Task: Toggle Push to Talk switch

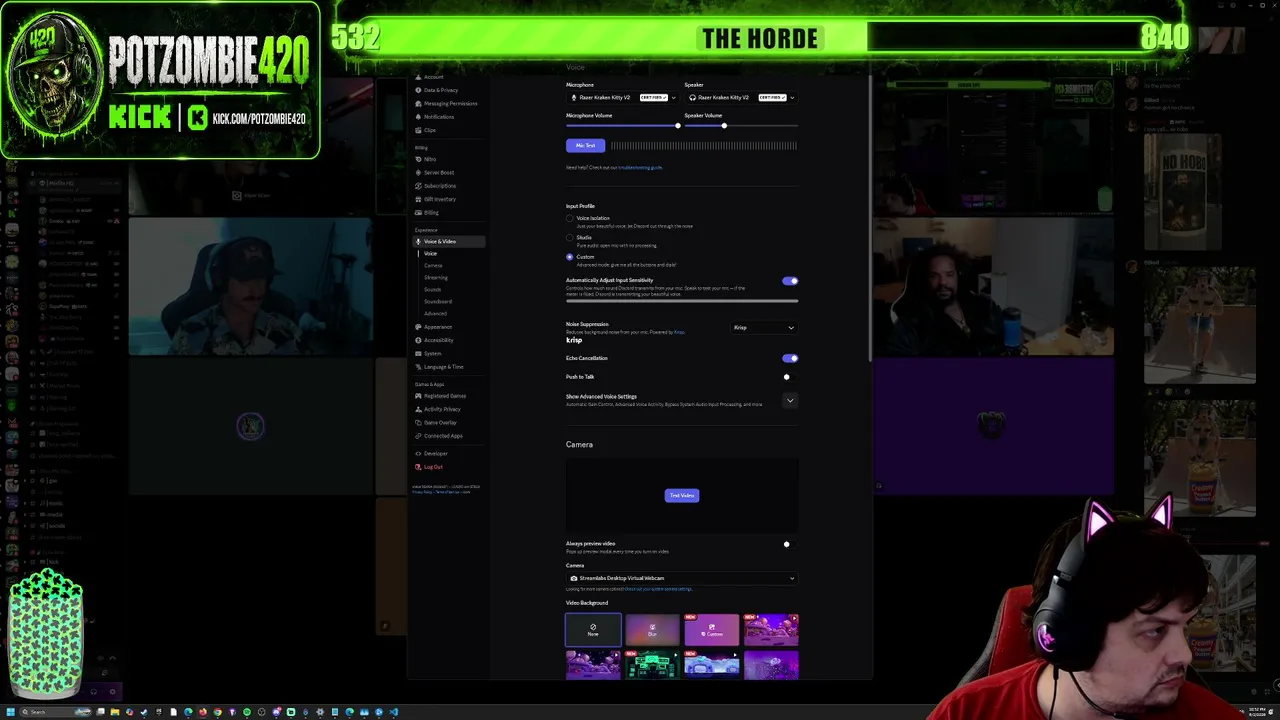Action: (x=789, y=377)
